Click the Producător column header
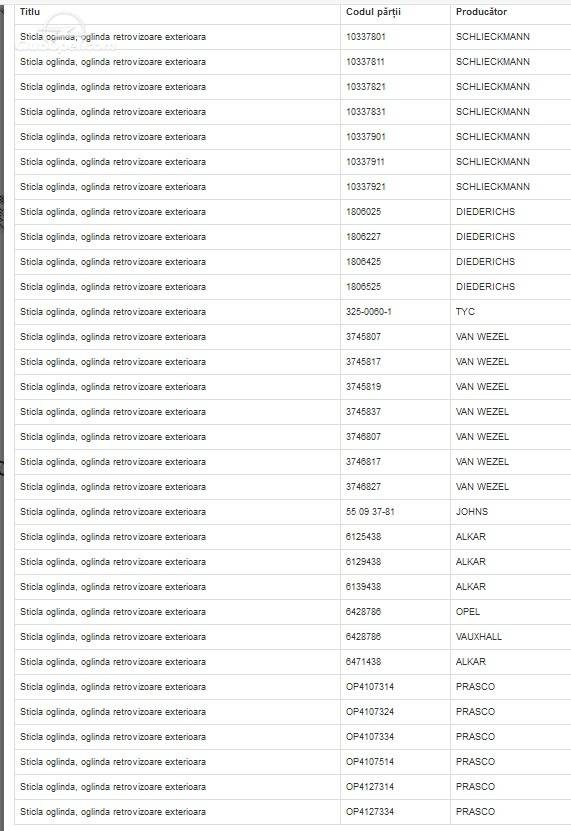 (481, 12)
